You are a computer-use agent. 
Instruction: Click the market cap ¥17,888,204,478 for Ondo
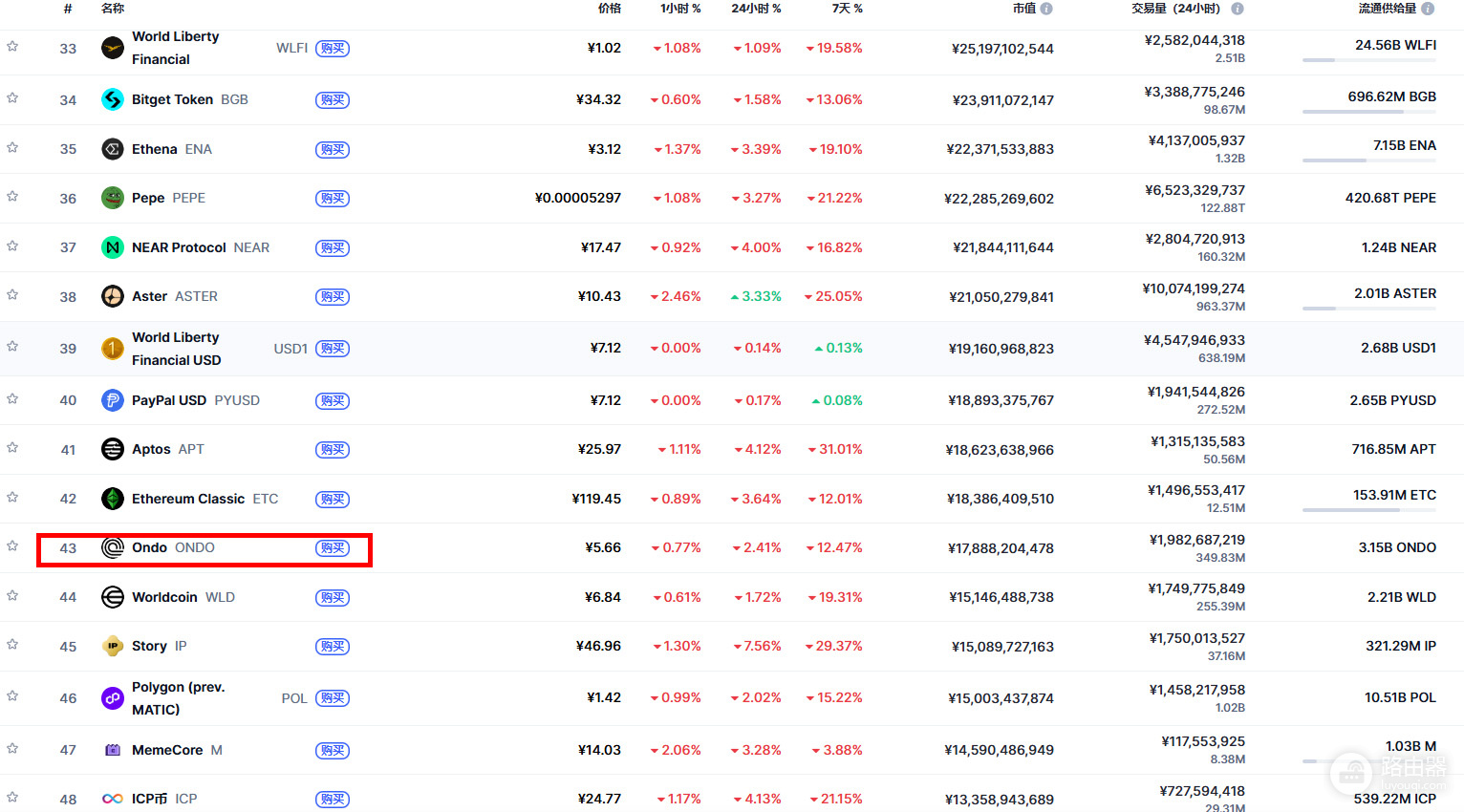point(1001,548)
